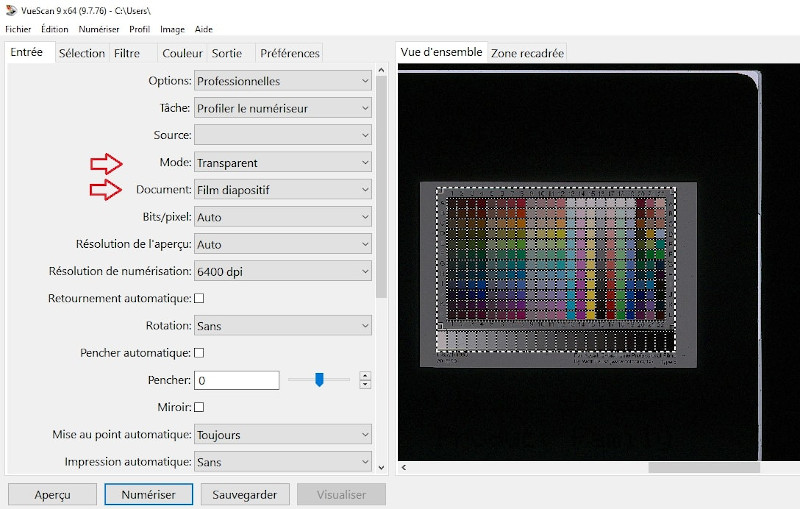Open the Numériser menu in menu bar

[99, 29]
